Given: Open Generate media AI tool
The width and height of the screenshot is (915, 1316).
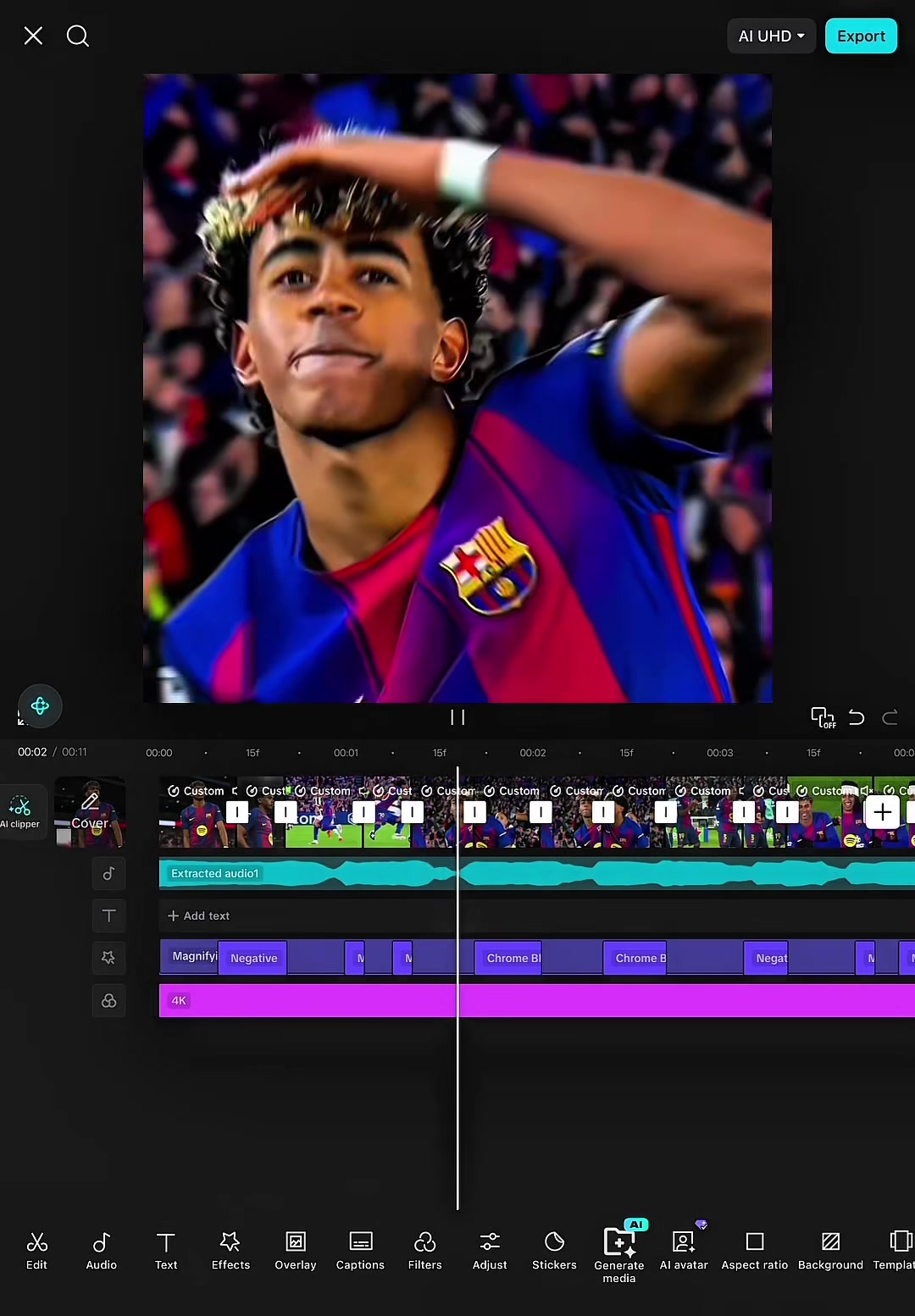Looking at the screenshot, I should [619, 1253].
